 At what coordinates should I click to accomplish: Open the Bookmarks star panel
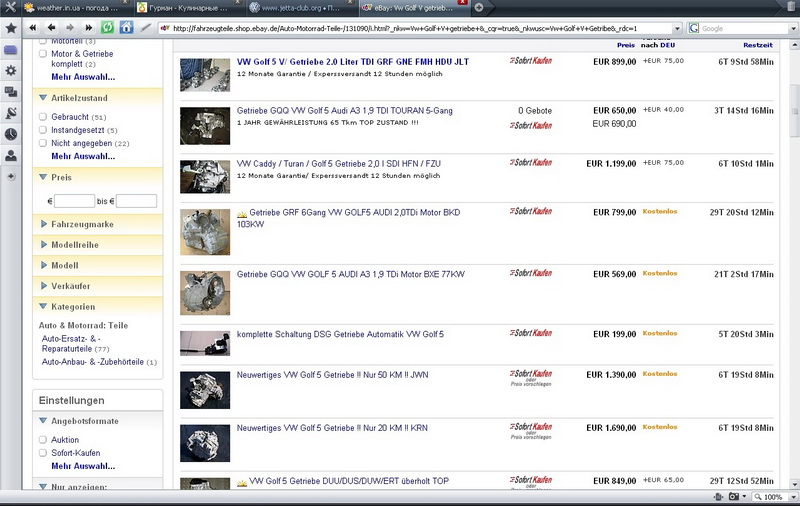pos(11,28)
